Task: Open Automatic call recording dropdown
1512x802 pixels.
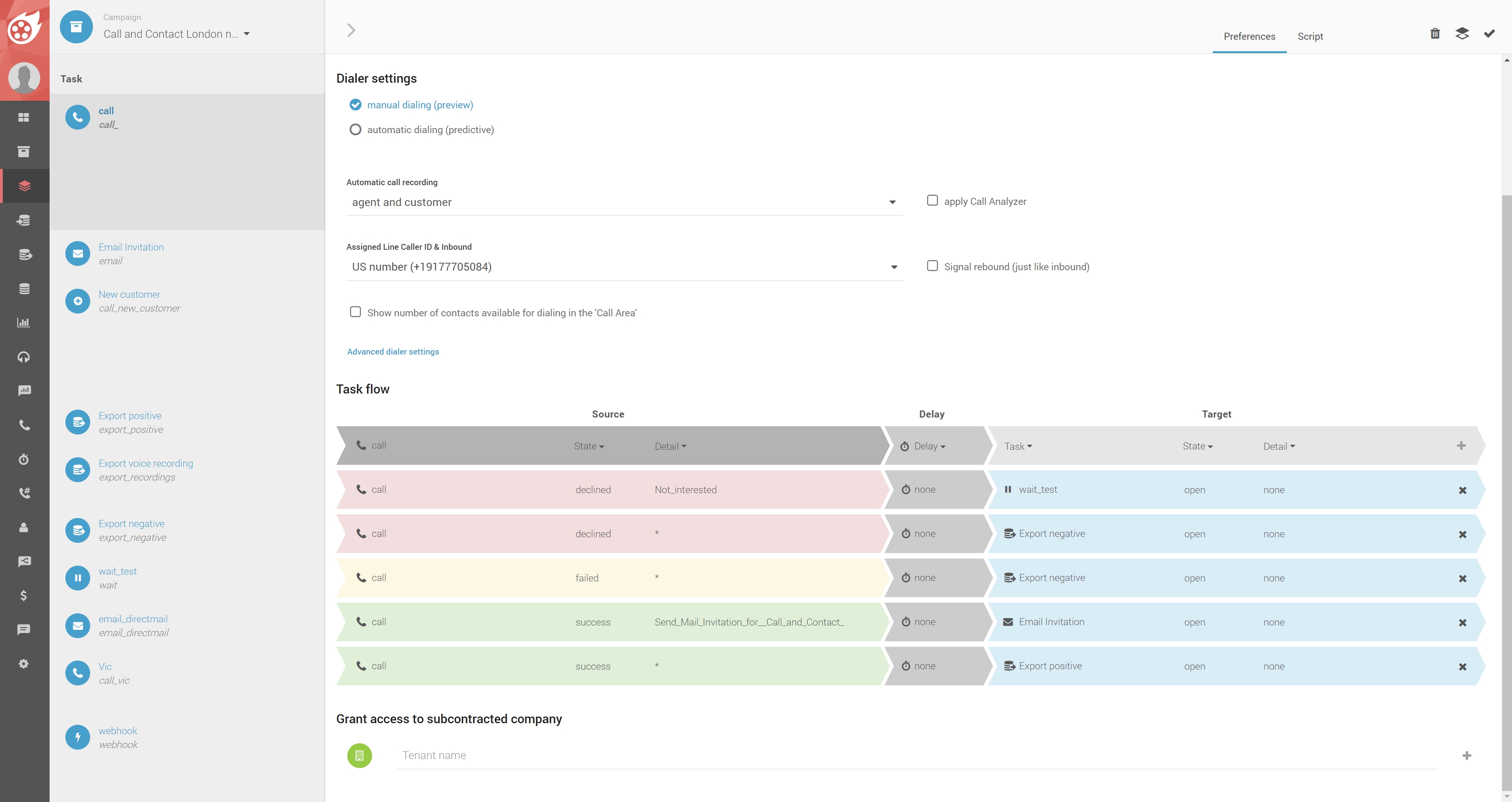Action: [x=623, y=202]
